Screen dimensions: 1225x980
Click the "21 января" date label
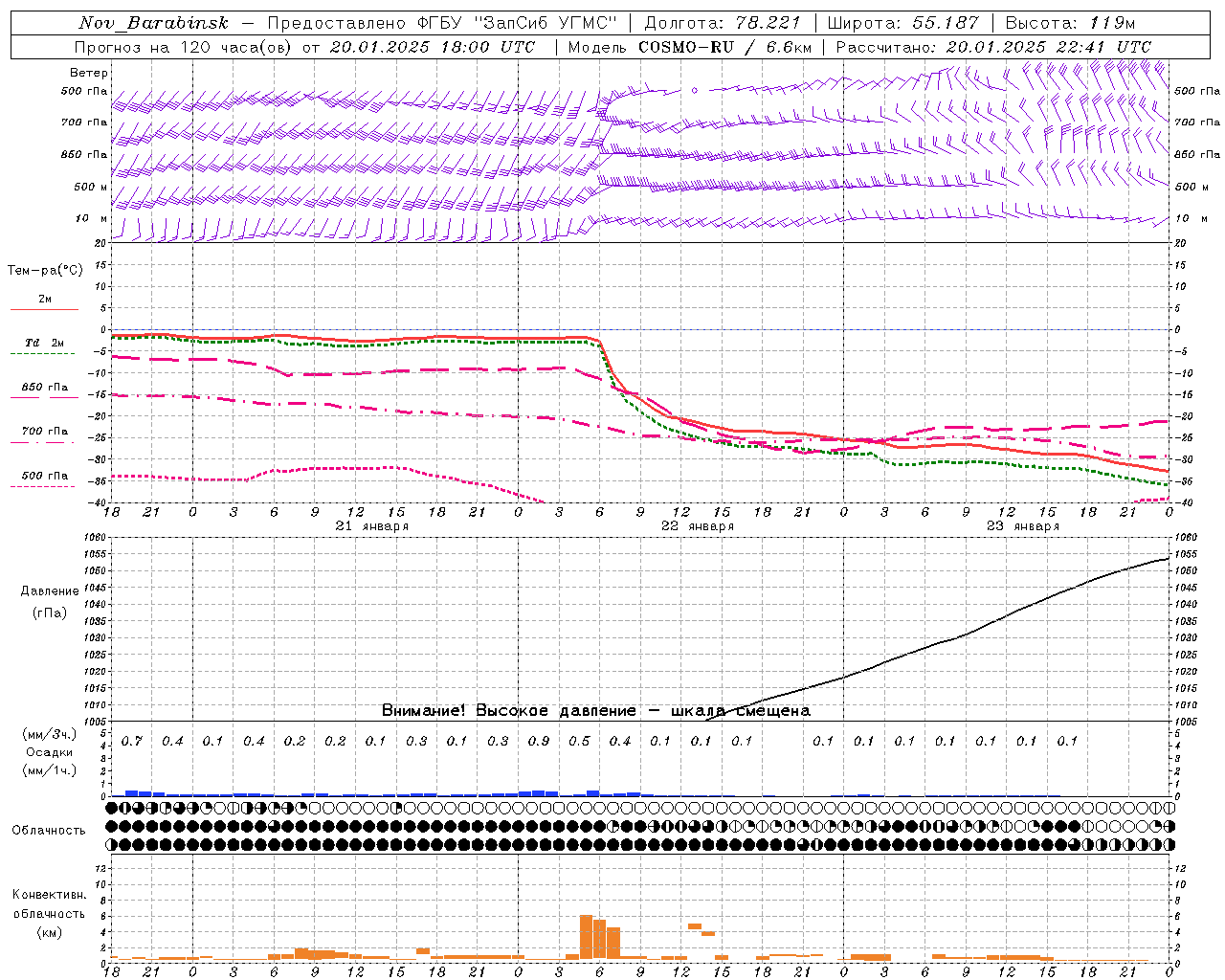[x=372, y=526]
